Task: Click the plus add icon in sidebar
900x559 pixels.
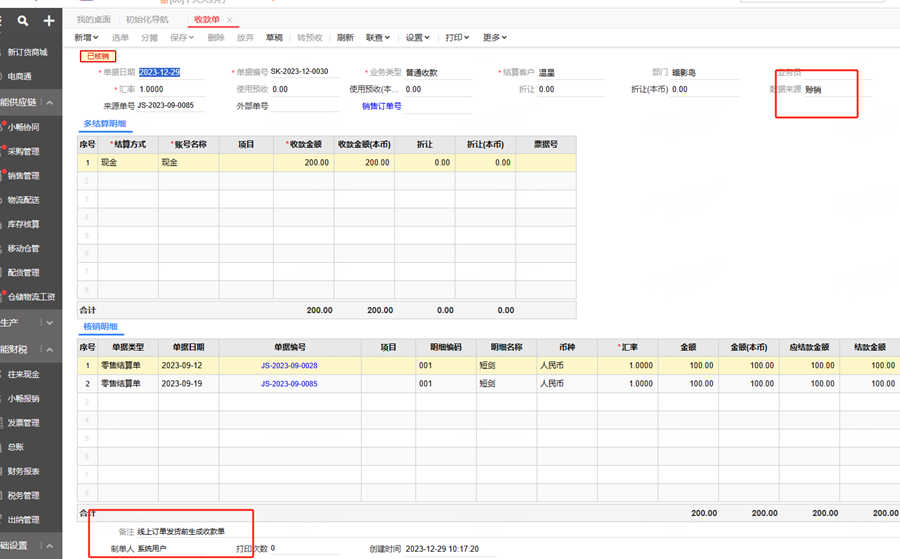Action: tap(48, 20)
